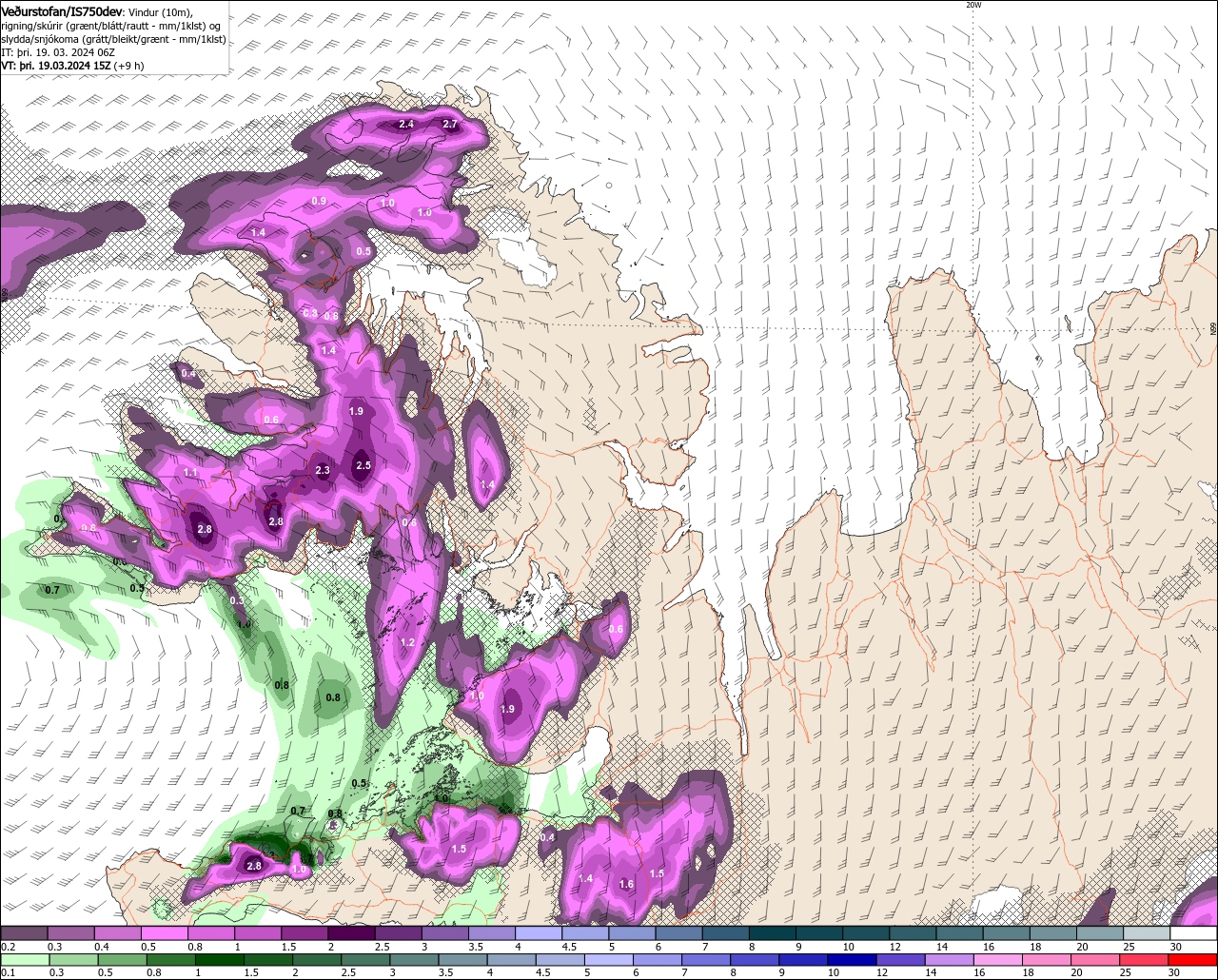Select the bright red swatch ending the rain scale
The width and height of the screenshot is (1218, 980).
(x=1193, y=960)
